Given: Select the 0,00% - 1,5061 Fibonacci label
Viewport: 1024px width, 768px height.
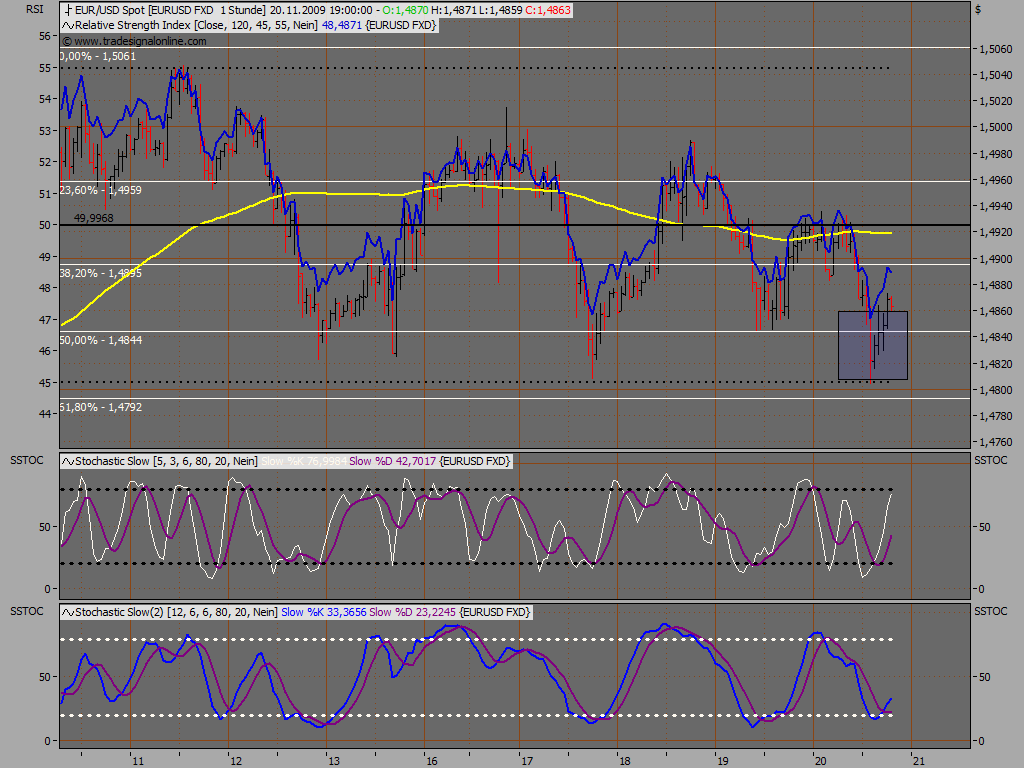Looking at the screenshot, I should 99,56.
